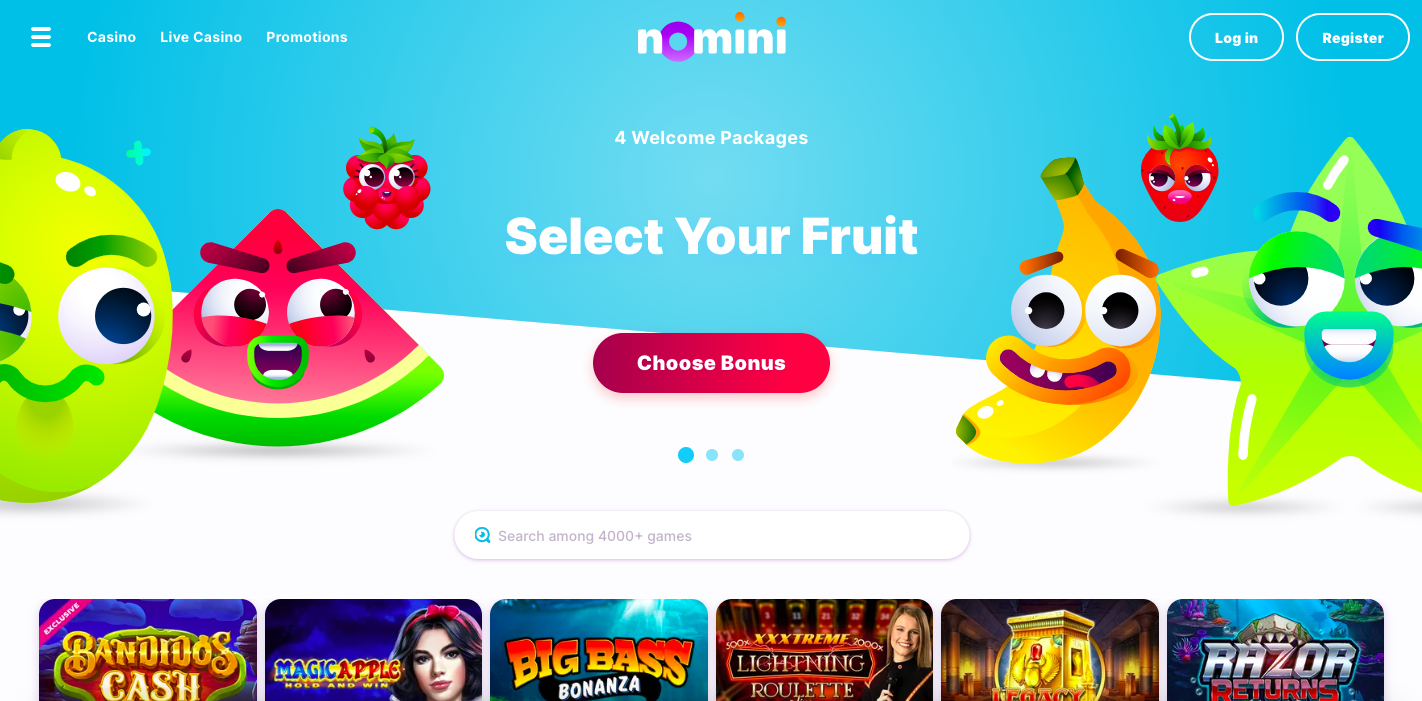1422x701 pixels.
Task: Click the strawberry fruit character
Action: (1179, 168)
